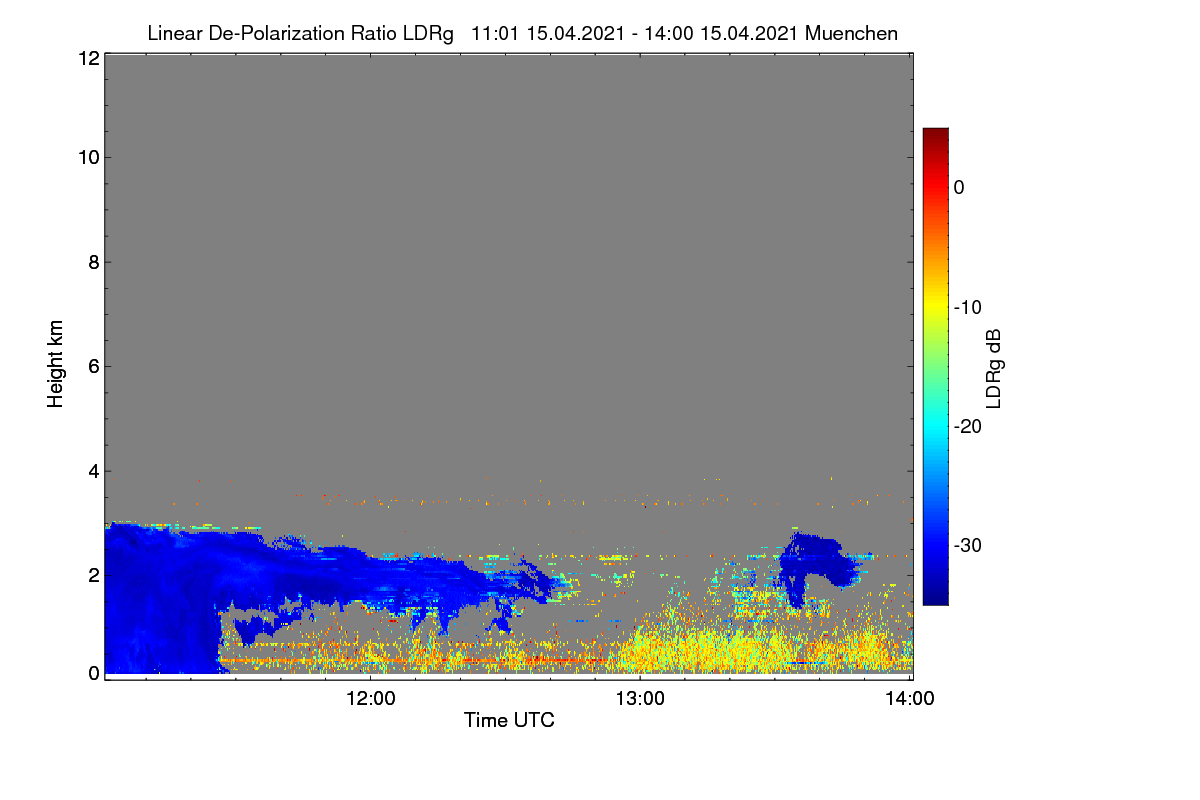This screenshot has width=1200, height=800.
Task: Click the 'Time UTC' axis title
Action: point(509,720)
